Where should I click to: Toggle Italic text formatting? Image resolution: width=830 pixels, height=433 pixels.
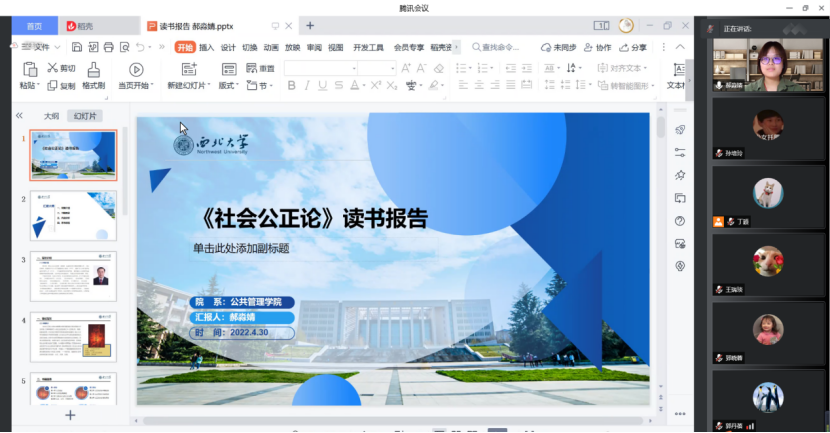click(307, 86)
